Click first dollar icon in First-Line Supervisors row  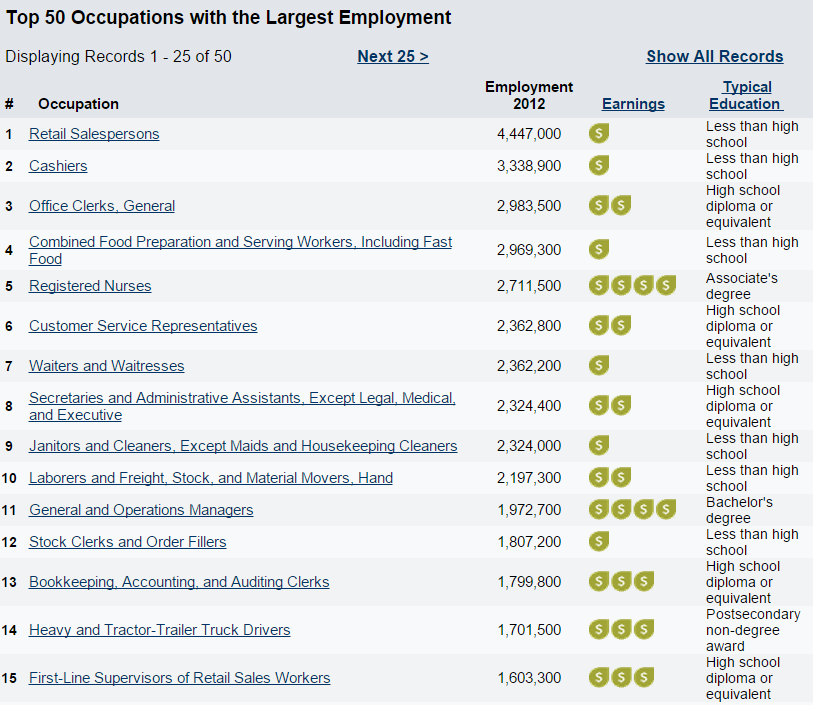pos(599,678)
